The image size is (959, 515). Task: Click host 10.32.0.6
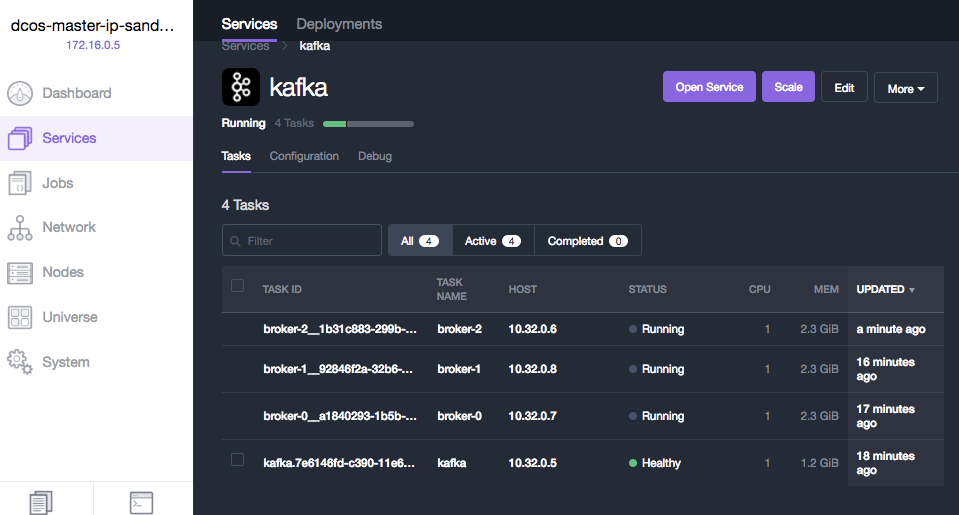tap(533, 329)
